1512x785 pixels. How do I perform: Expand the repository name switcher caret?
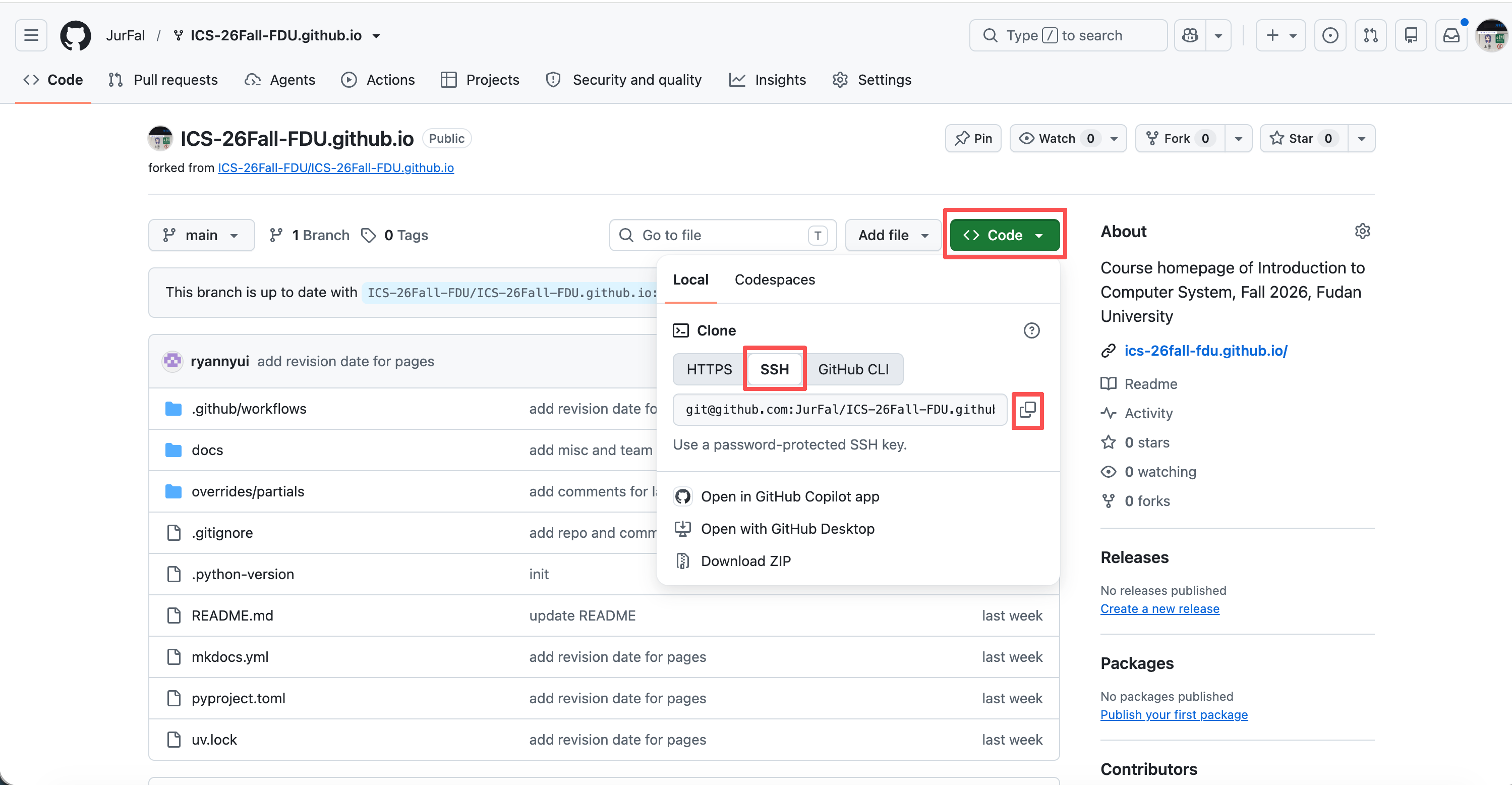(376, 36)
